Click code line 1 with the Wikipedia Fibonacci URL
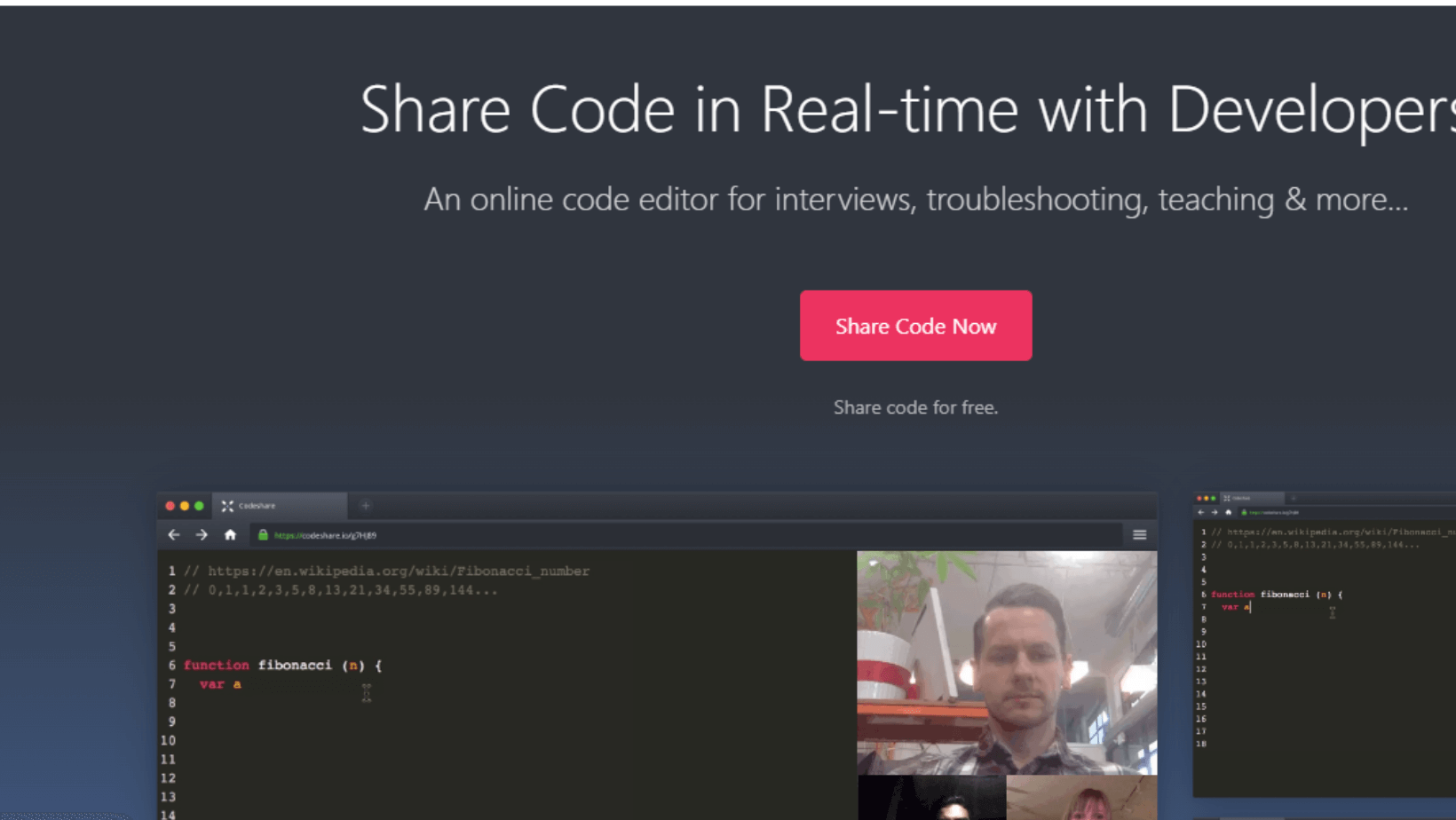 click(386, 571)
